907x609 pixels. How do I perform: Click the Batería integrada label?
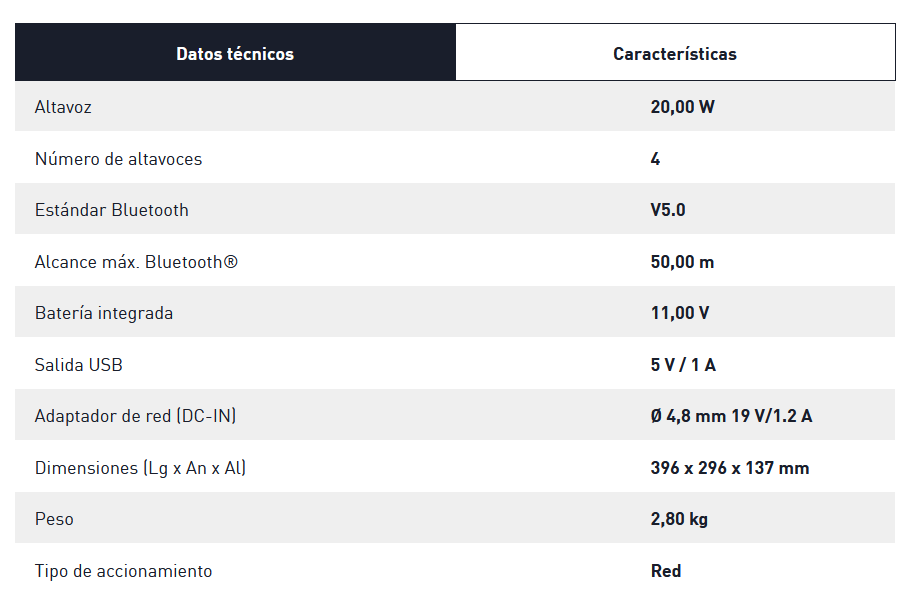[x=104, y=313]
